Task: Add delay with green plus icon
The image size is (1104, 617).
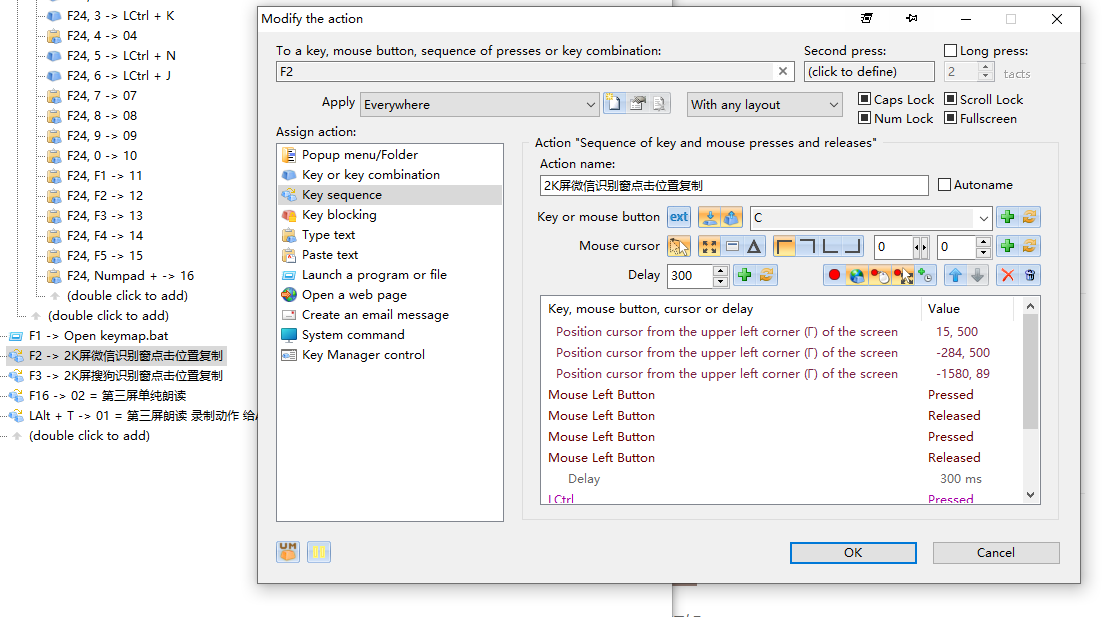Action: pyautogui.click(x=743, y=275)
